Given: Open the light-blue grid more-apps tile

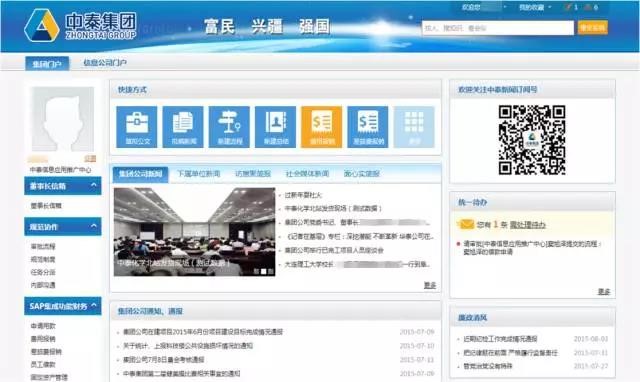Looking at the screenshot, I should pos(414,127).
